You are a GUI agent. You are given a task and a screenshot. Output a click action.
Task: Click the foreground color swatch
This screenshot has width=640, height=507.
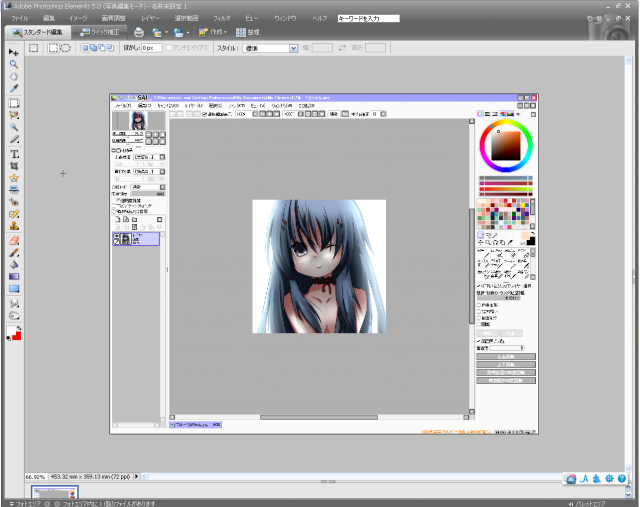click(x=11, y=331)
